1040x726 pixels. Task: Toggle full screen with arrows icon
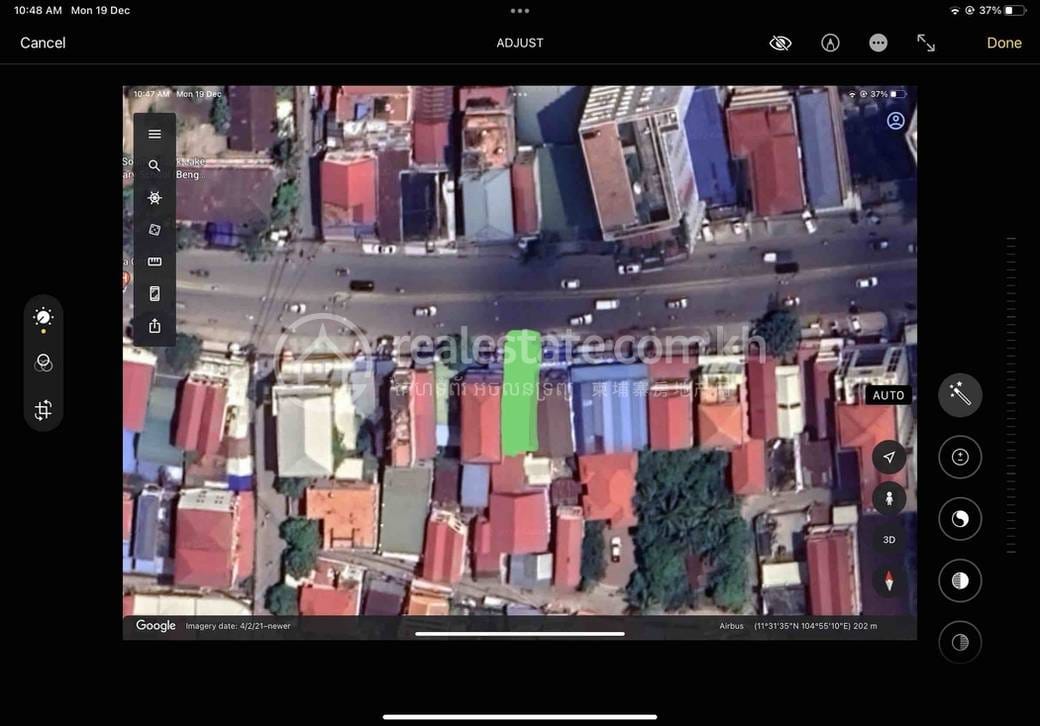click(926, 43)
